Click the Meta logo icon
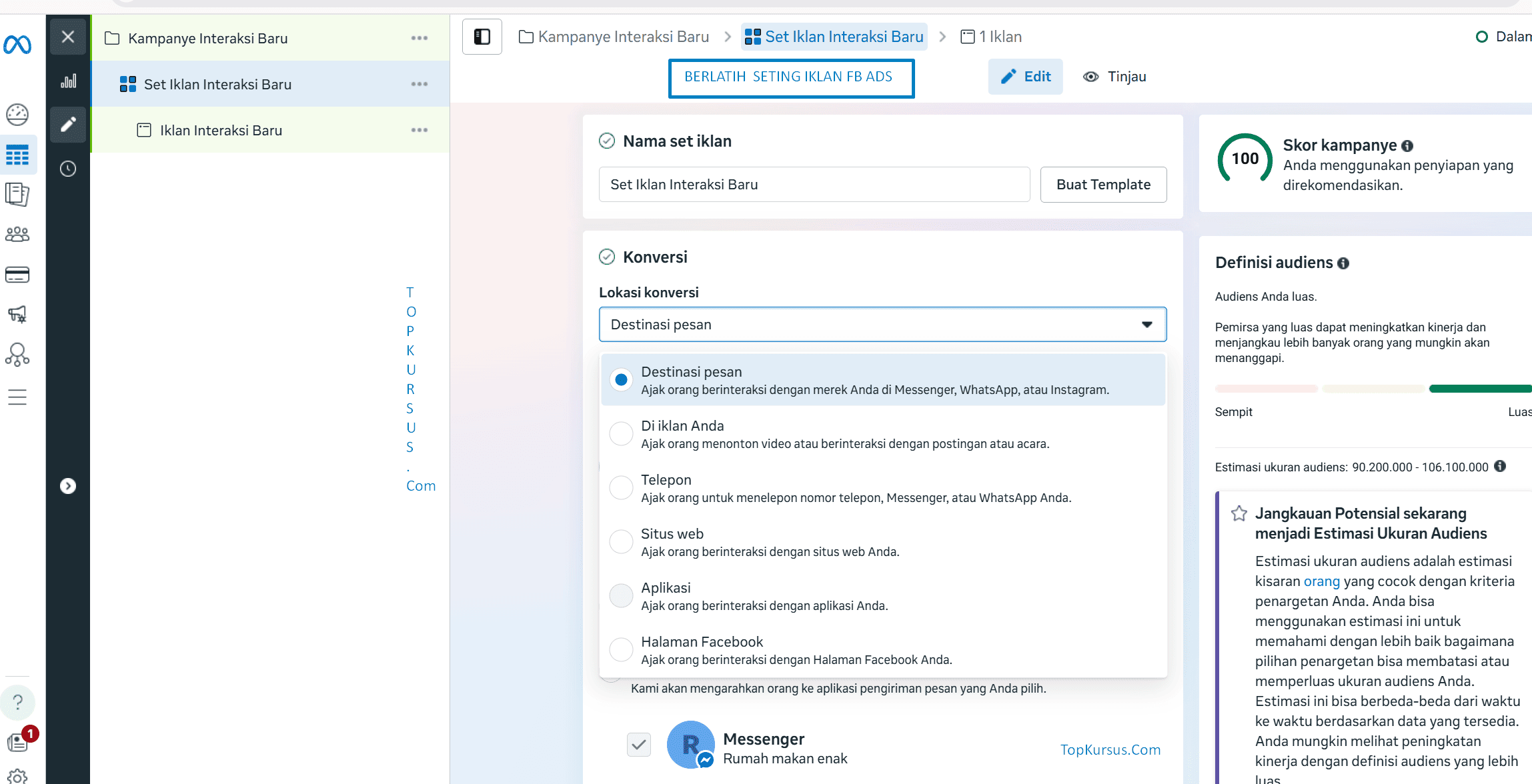This screenshot has height=784, width=1532. 17,45
